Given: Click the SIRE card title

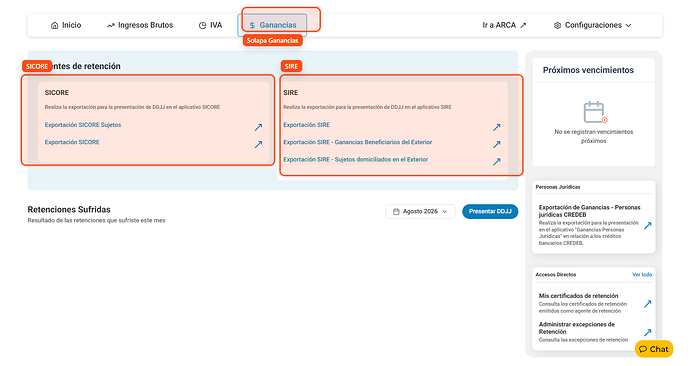Looking at the screenshot, I should click(290, 92).
